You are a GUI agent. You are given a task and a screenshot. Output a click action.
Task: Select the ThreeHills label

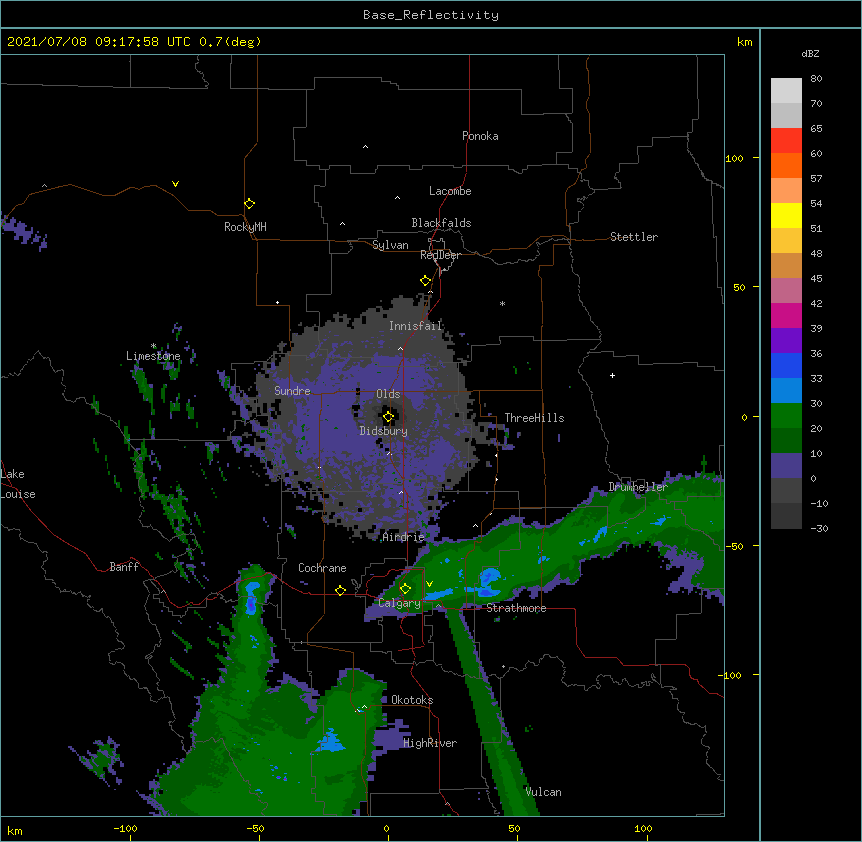[x=534, y=418]
